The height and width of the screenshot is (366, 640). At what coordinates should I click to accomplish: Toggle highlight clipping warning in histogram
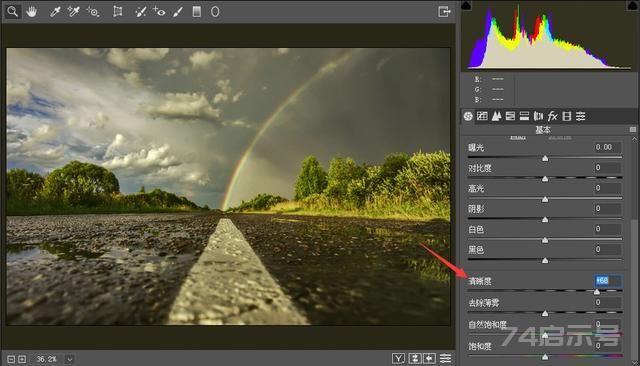[632, 5]
